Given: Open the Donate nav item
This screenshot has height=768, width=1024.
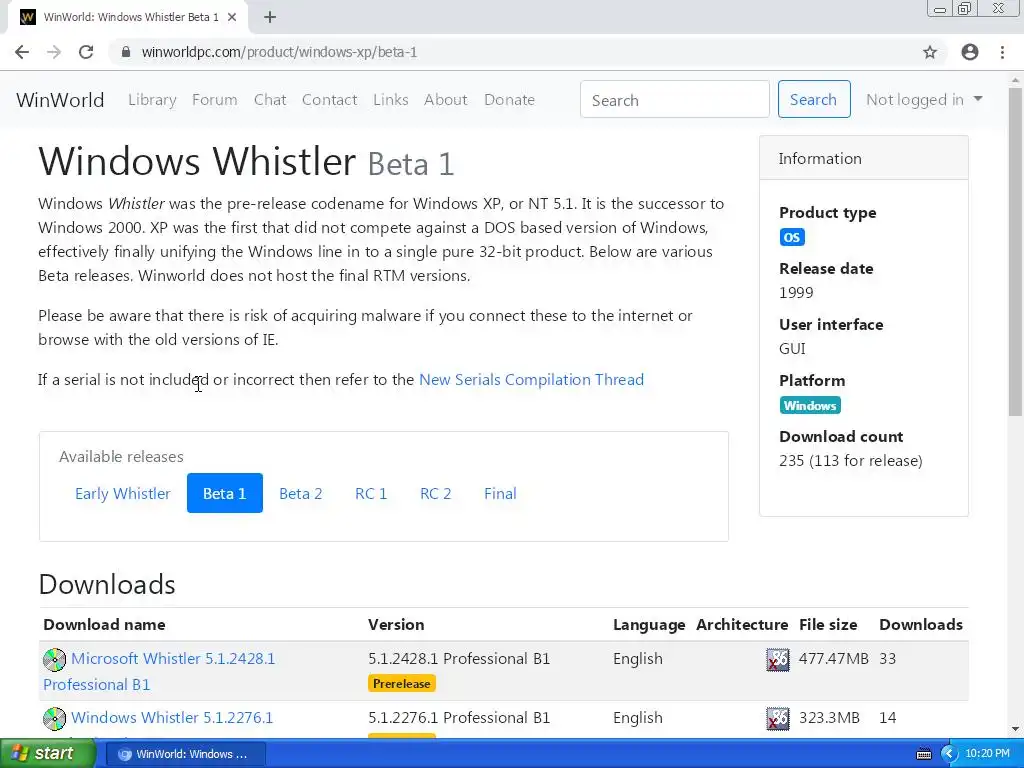Looking at the screenshot, I should click(509, 100).
